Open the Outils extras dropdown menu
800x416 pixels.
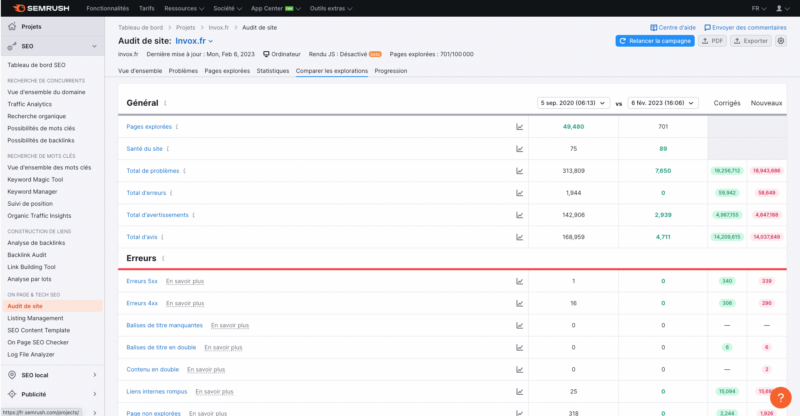pos(331,8)
